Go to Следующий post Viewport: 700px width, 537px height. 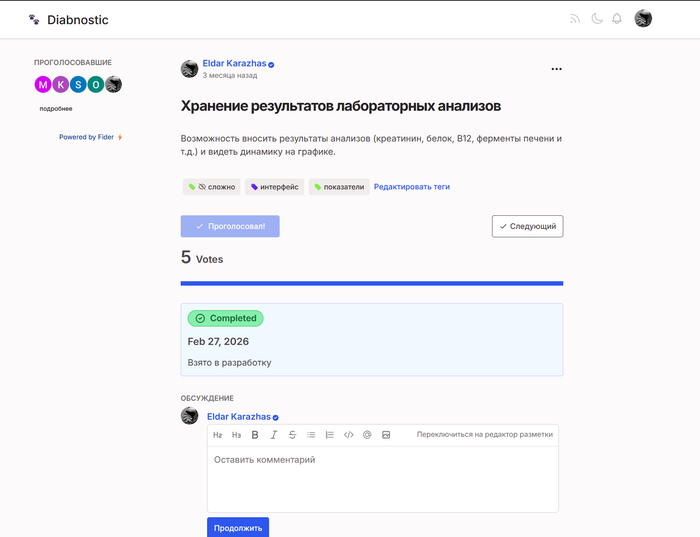[x=527, y=226]
